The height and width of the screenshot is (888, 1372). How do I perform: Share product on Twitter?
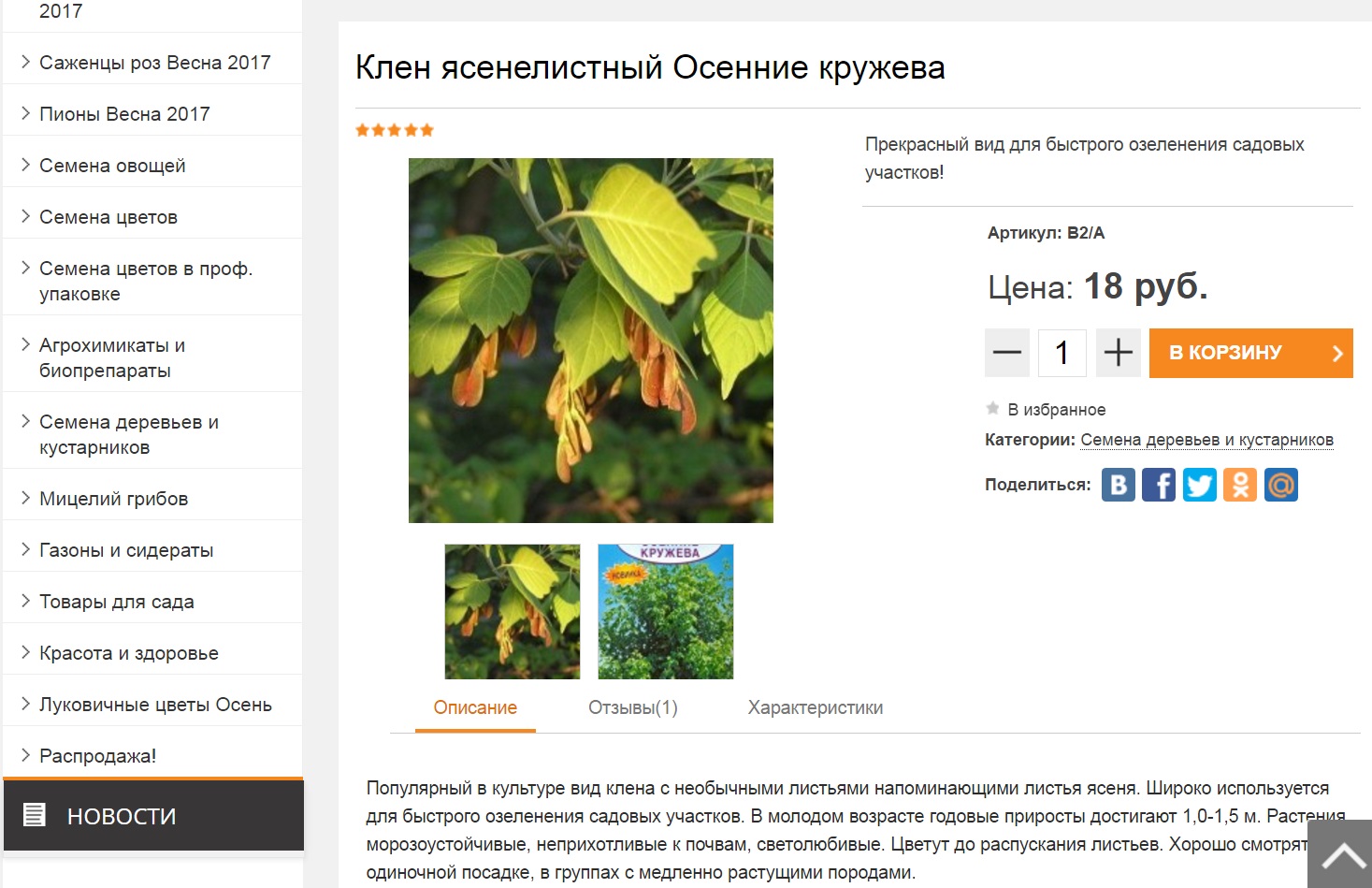tap(1200, 485)
